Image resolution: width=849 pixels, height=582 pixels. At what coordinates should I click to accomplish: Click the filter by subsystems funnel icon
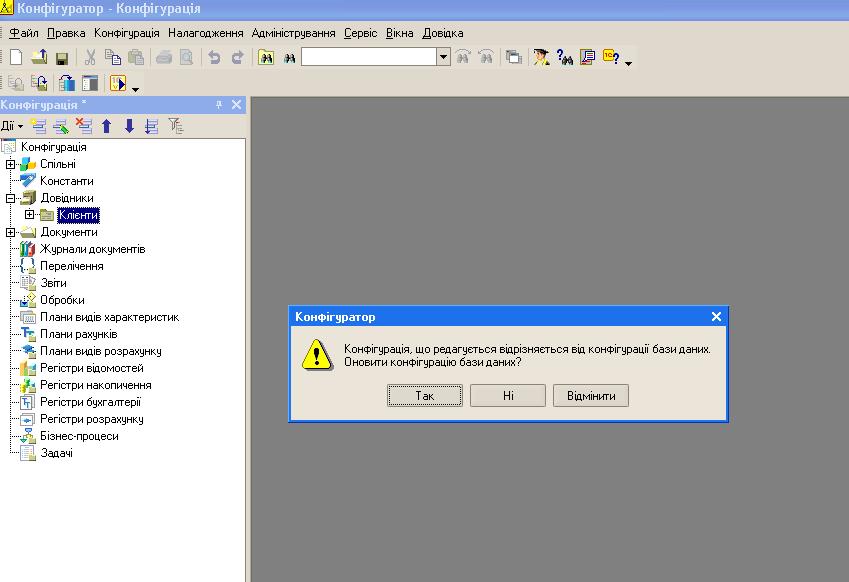pyautogui.click(x=175, y=126)
